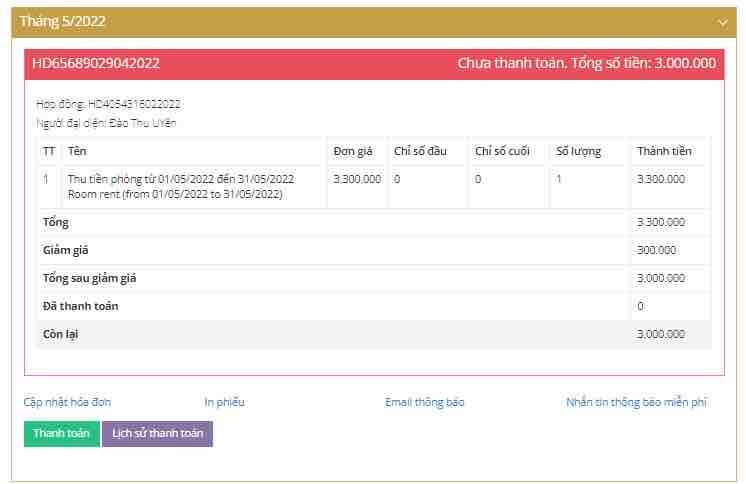The width and height of the screenshot is (746, 484).
Task: Click the Đơn giá column header
Action: [x=353, y=151]
